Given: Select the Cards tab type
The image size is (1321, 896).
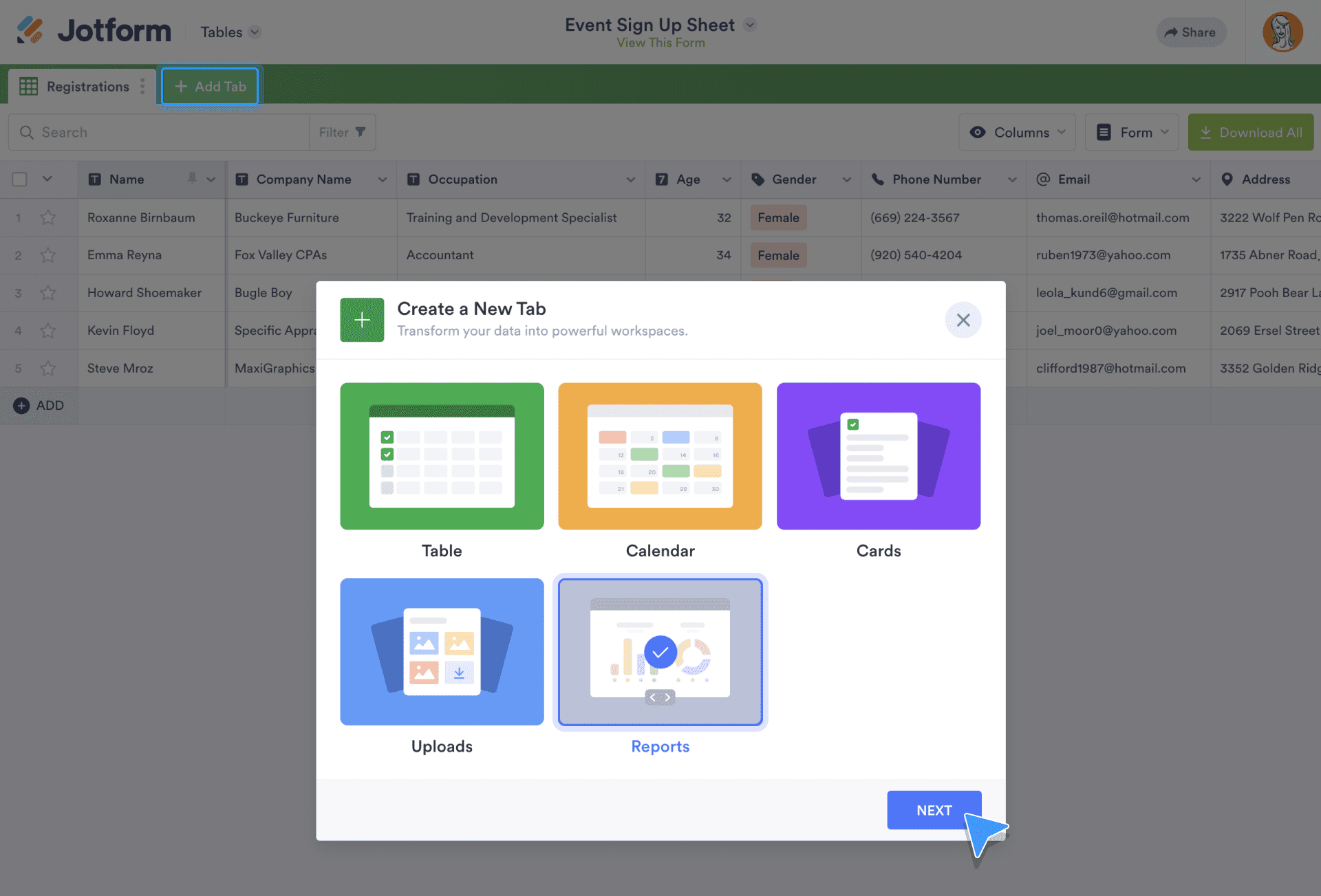Looking at the screenshot, I should [x=879, y=456].
